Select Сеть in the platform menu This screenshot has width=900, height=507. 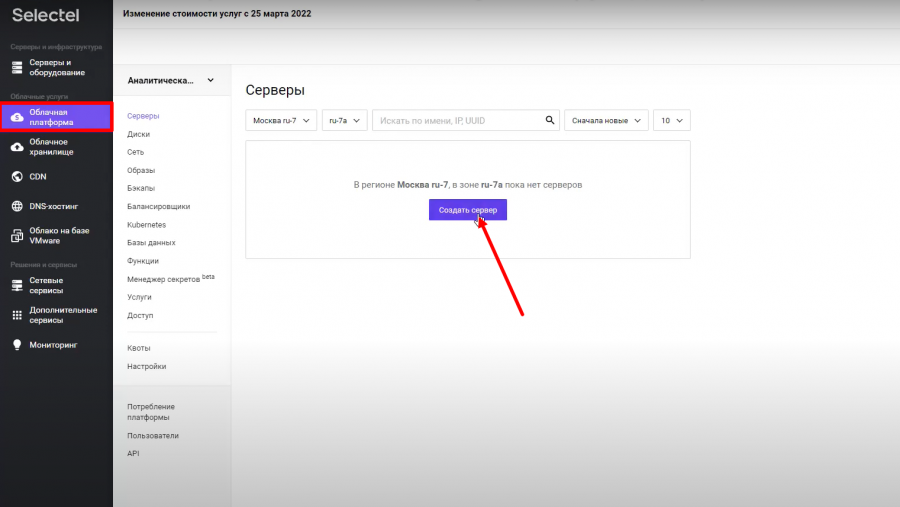tap(135, 152)
